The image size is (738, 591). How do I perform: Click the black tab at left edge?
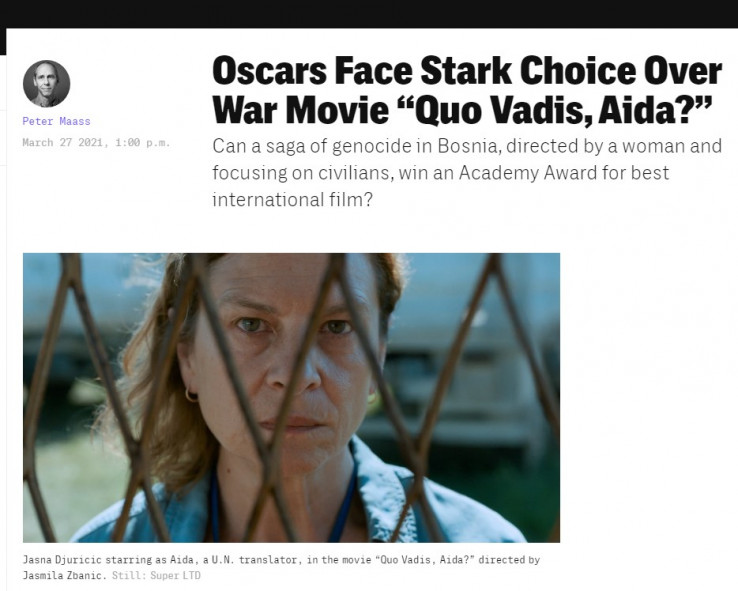pyautogui.click(x=3, y=41)
